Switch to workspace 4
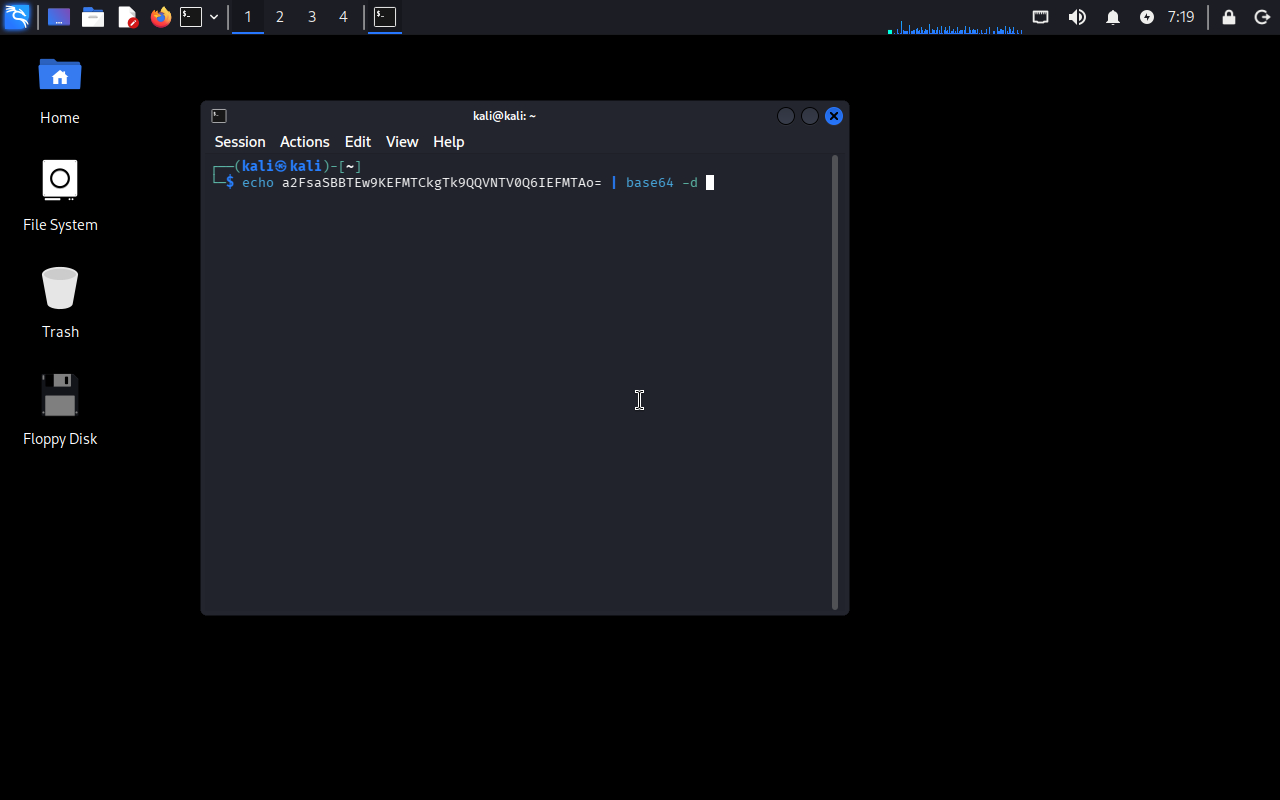Viewport: 1280px width, 800px height. [x=343, y=17]
